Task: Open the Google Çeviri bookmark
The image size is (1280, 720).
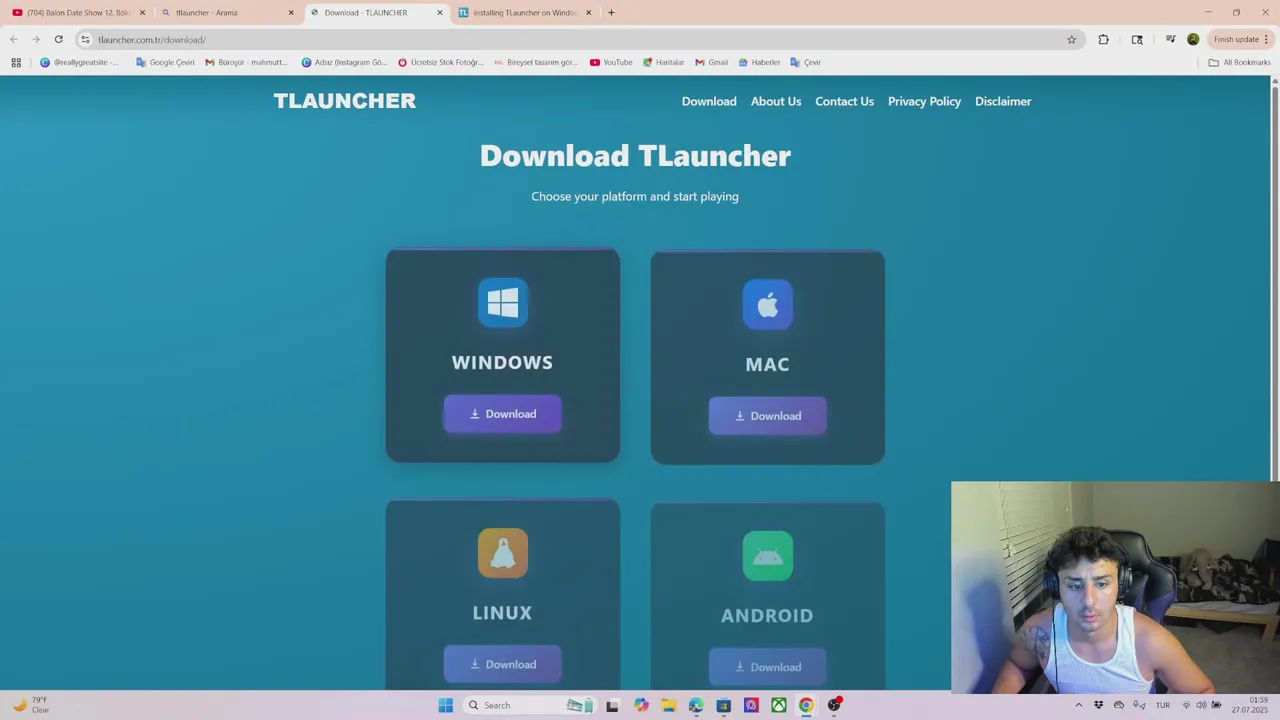Action: coord(165,62)
